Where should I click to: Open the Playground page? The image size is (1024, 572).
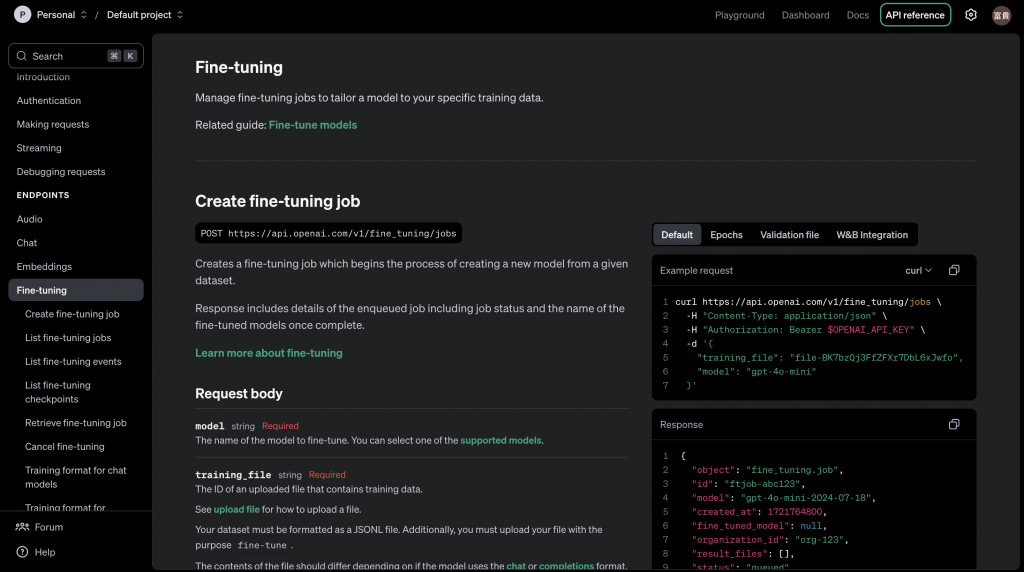click(740, 15)
